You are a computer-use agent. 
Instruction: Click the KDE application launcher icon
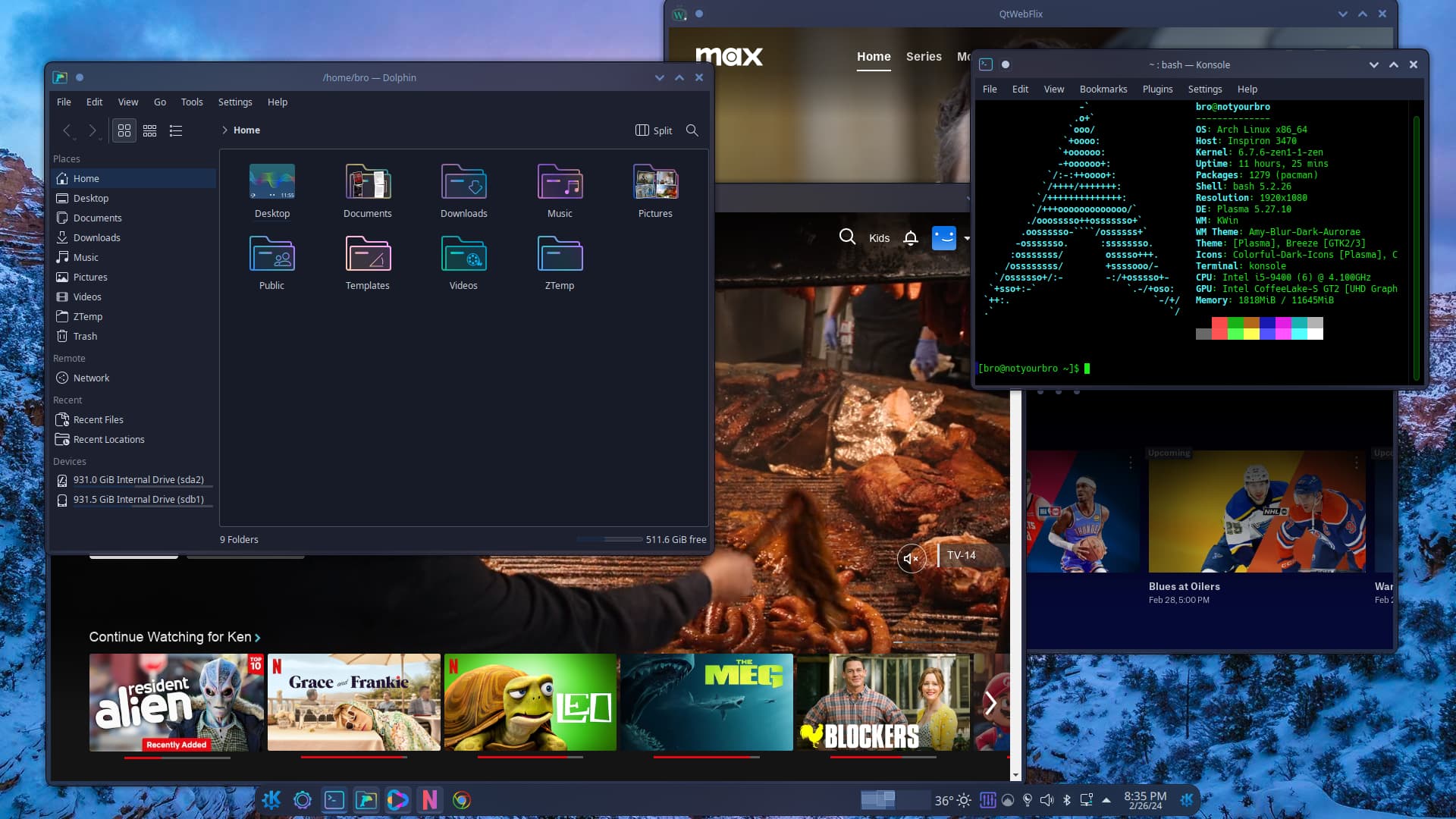coord(271,799)
